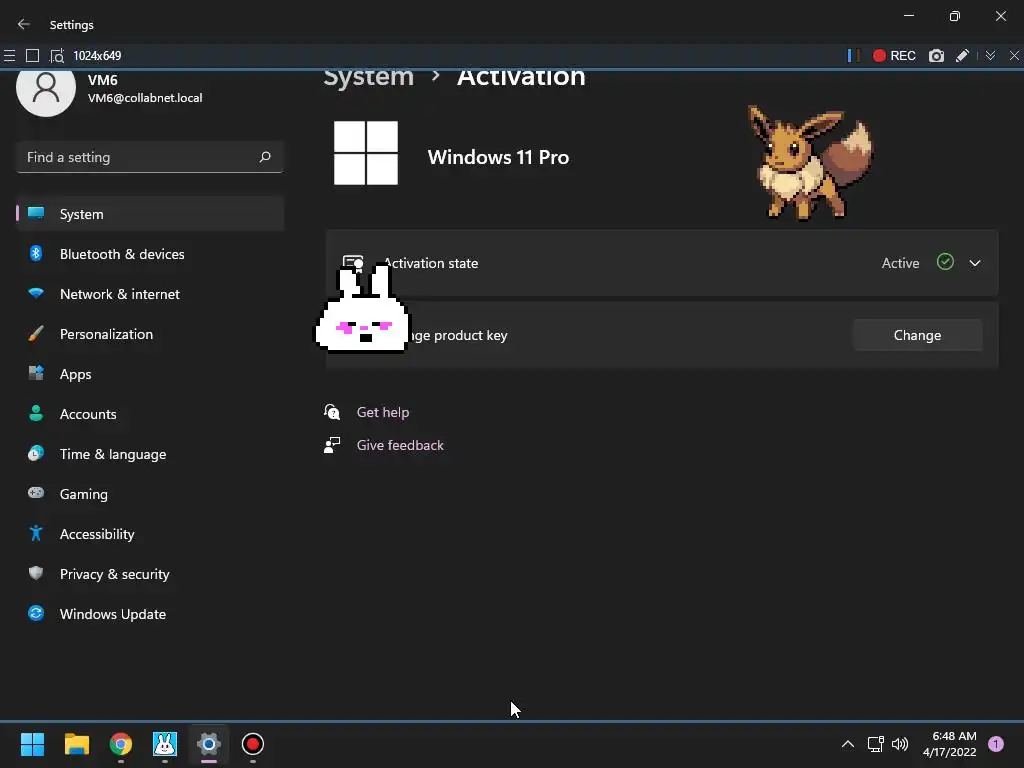Click the blue audio level indicator in recorder bar
This screenshot has height=768, width=1024.
[x=851, y=56]
